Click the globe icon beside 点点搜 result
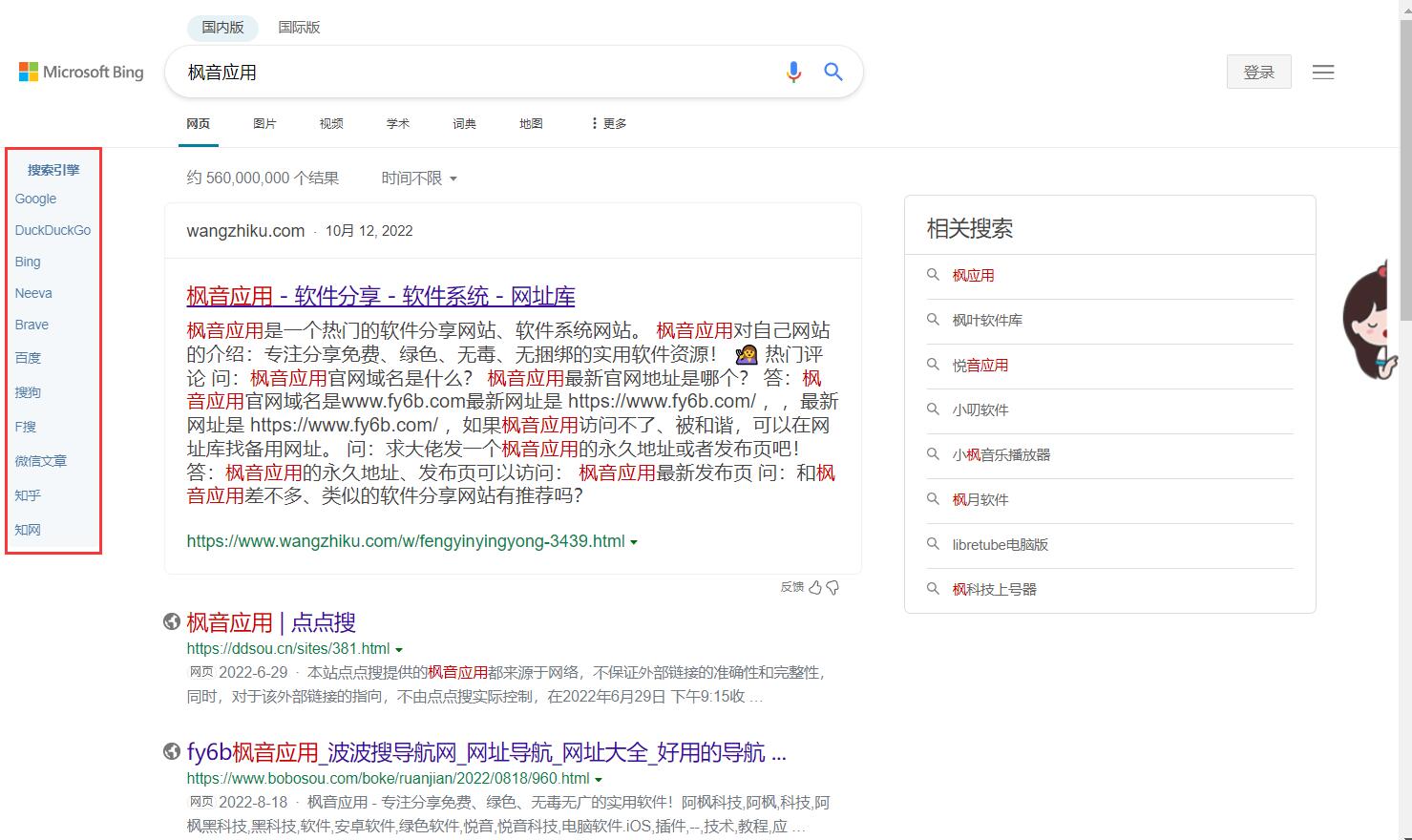This screenshot has width=1412, height=840. (172, 622)
